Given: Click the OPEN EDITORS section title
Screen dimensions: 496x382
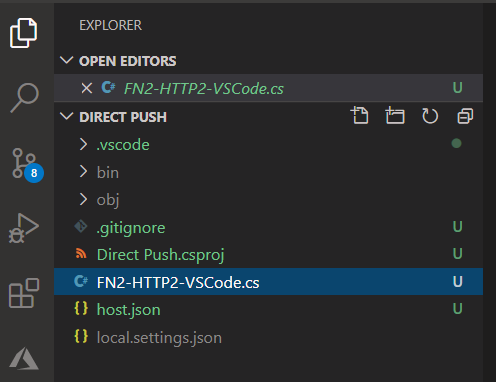Looking at the screenshot, I should click(x=128, y=61).
